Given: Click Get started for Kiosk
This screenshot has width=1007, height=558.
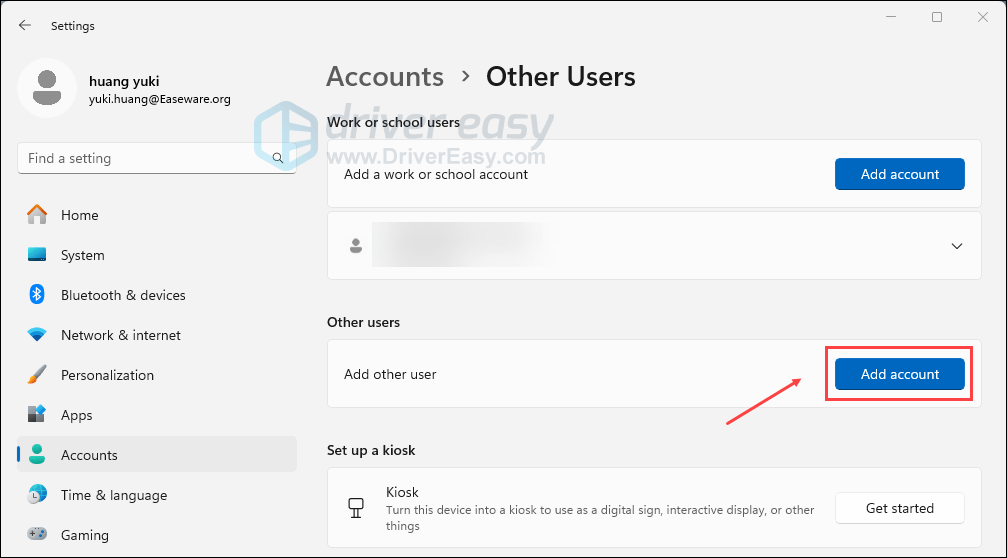Looking at the screenshot, I should click(x=899, y=508).
